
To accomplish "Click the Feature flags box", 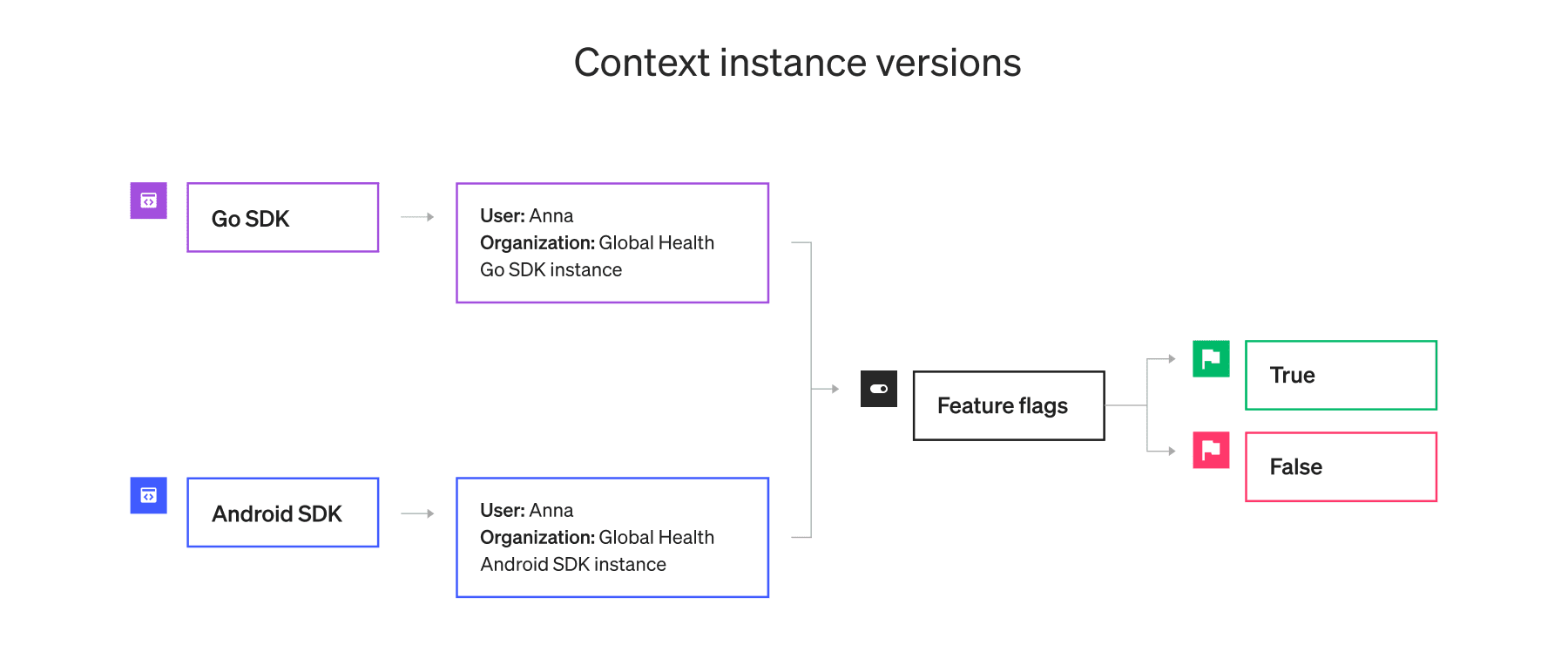I will point(1008,405).
